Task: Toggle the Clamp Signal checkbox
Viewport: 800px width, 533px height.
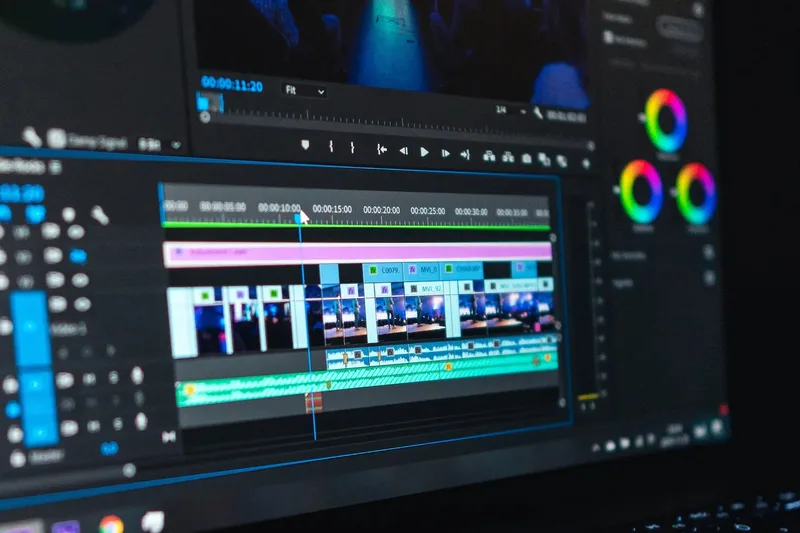Action: click(56, 139)
